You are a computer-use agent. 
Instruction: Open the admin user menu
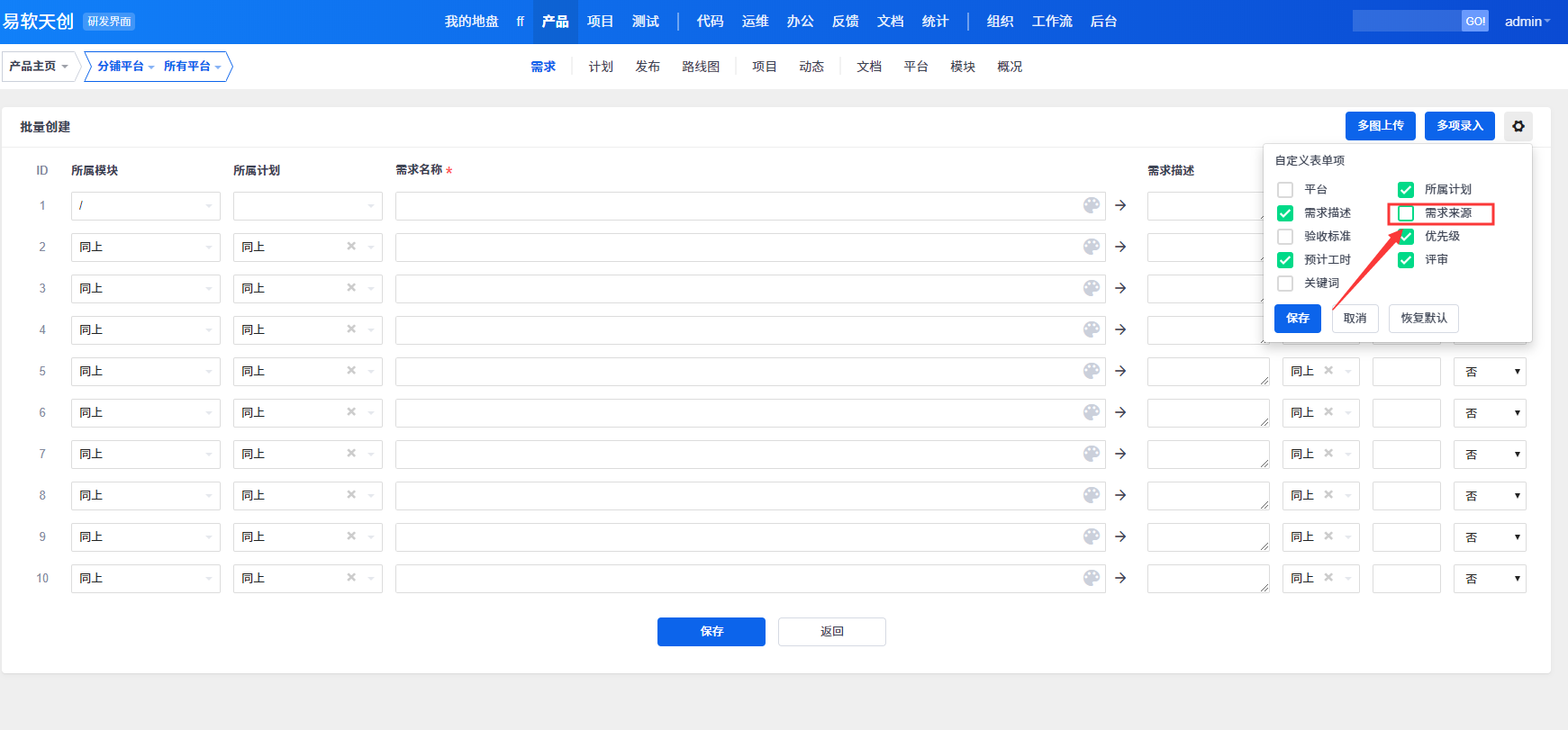pyautogui.click(x=1527, y=22)
